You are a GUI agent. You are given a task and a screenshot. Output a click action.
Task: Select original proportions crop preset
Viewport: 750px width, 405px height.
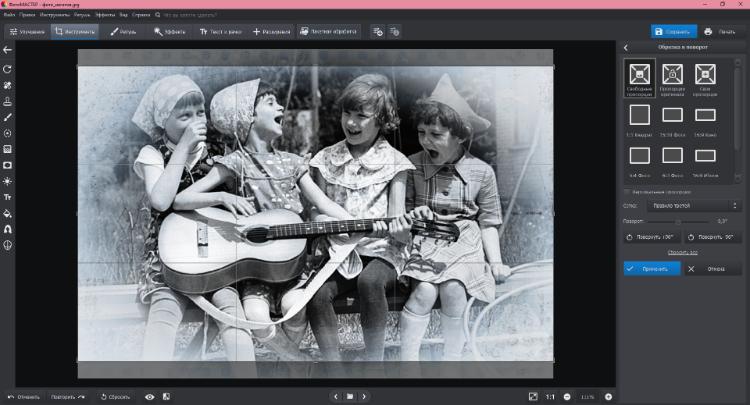tap(672, 75)
